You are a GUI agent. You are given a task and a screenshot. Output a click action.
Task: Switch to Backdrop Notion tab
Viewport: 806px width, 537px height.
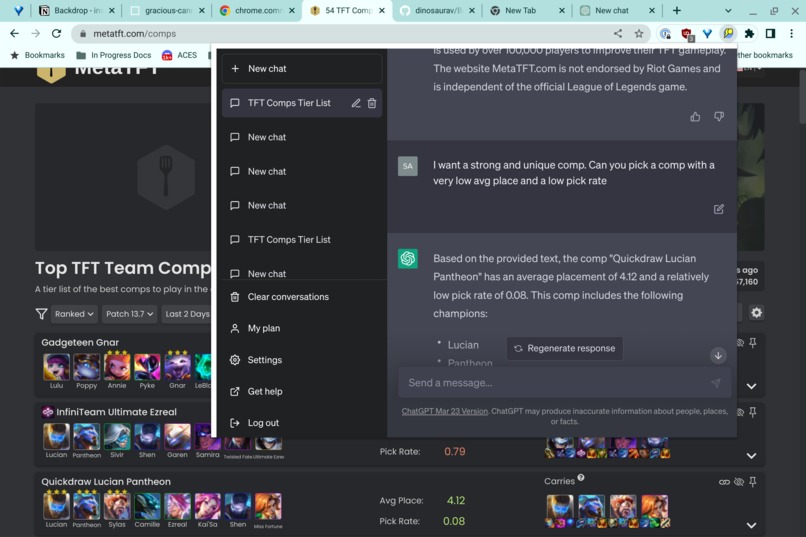click(77, 10)
